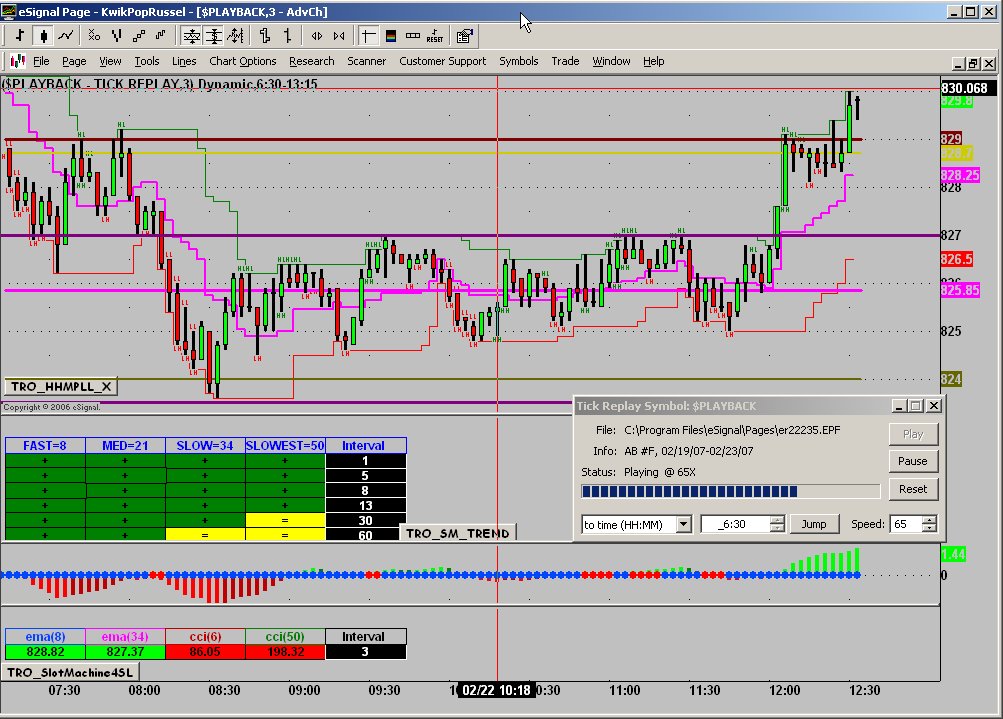
Task: Click the TRO_SM_TREND study label
Action: click(457, 533)
